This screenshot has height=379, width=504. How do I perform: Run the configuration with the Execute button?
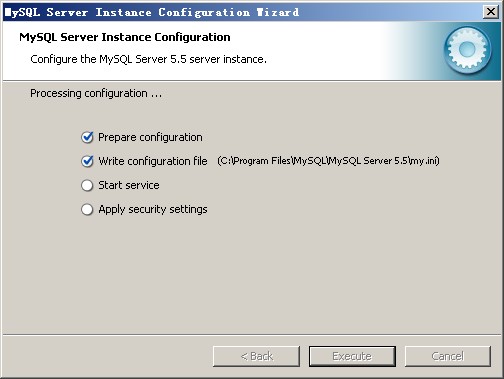[352, 356]
